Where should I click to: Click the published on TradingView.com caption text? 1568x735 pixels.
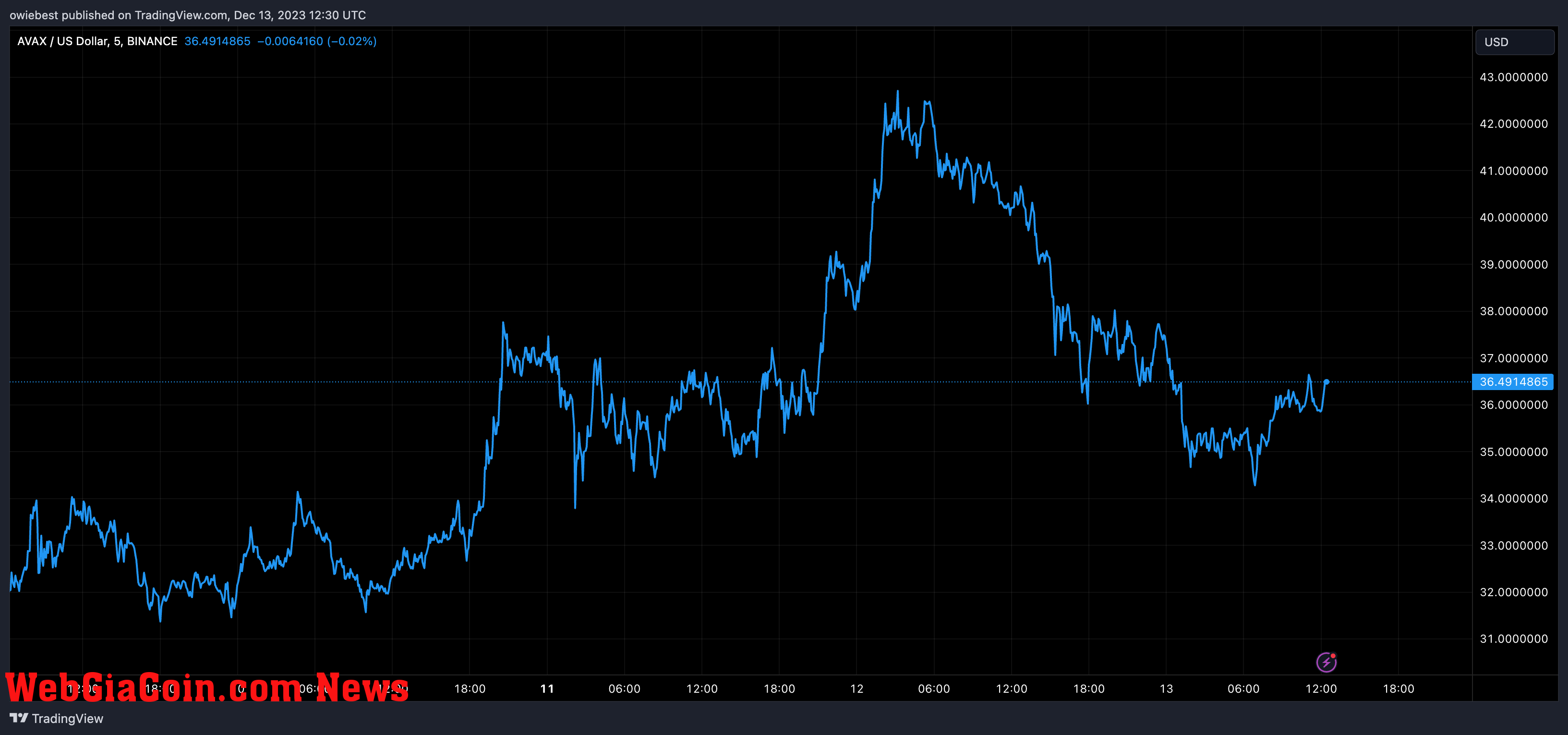187,15
